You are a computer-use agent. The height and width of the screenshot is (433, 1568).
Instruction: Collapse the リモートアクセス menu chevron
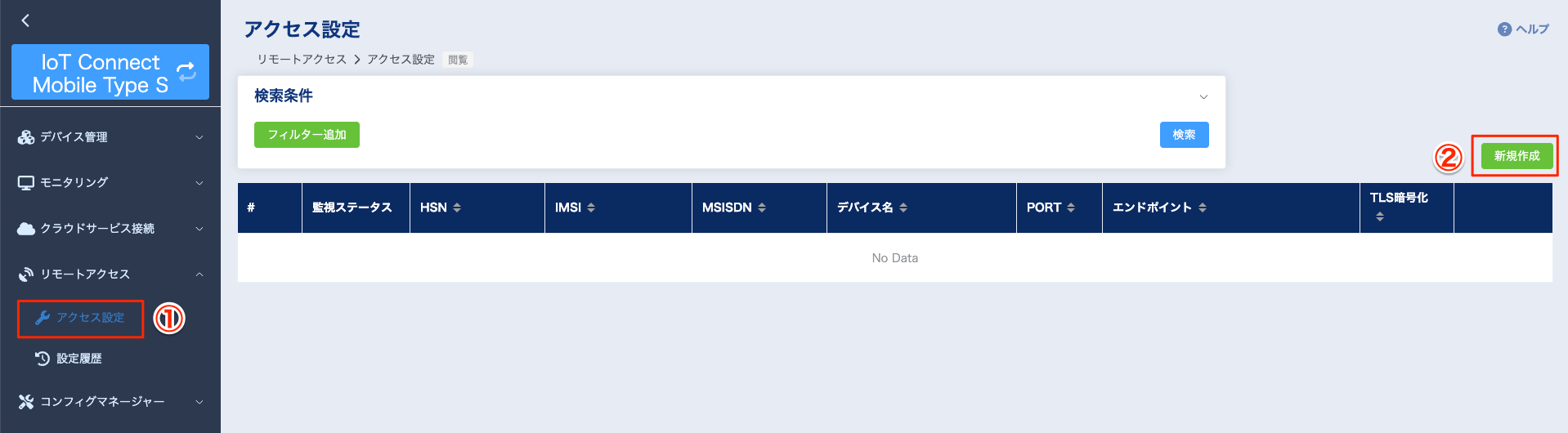(199, 275)
